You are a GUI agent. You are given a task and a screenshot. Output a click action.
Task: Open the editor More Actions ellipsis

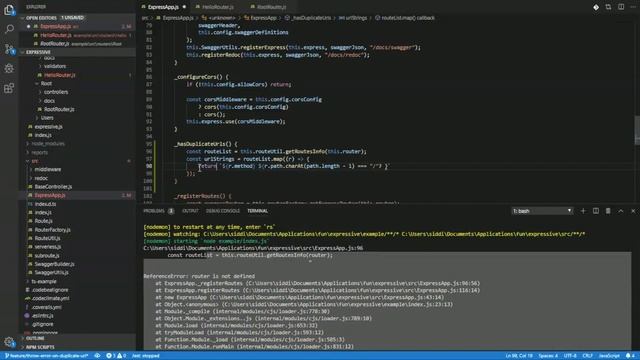click(633, 7)
